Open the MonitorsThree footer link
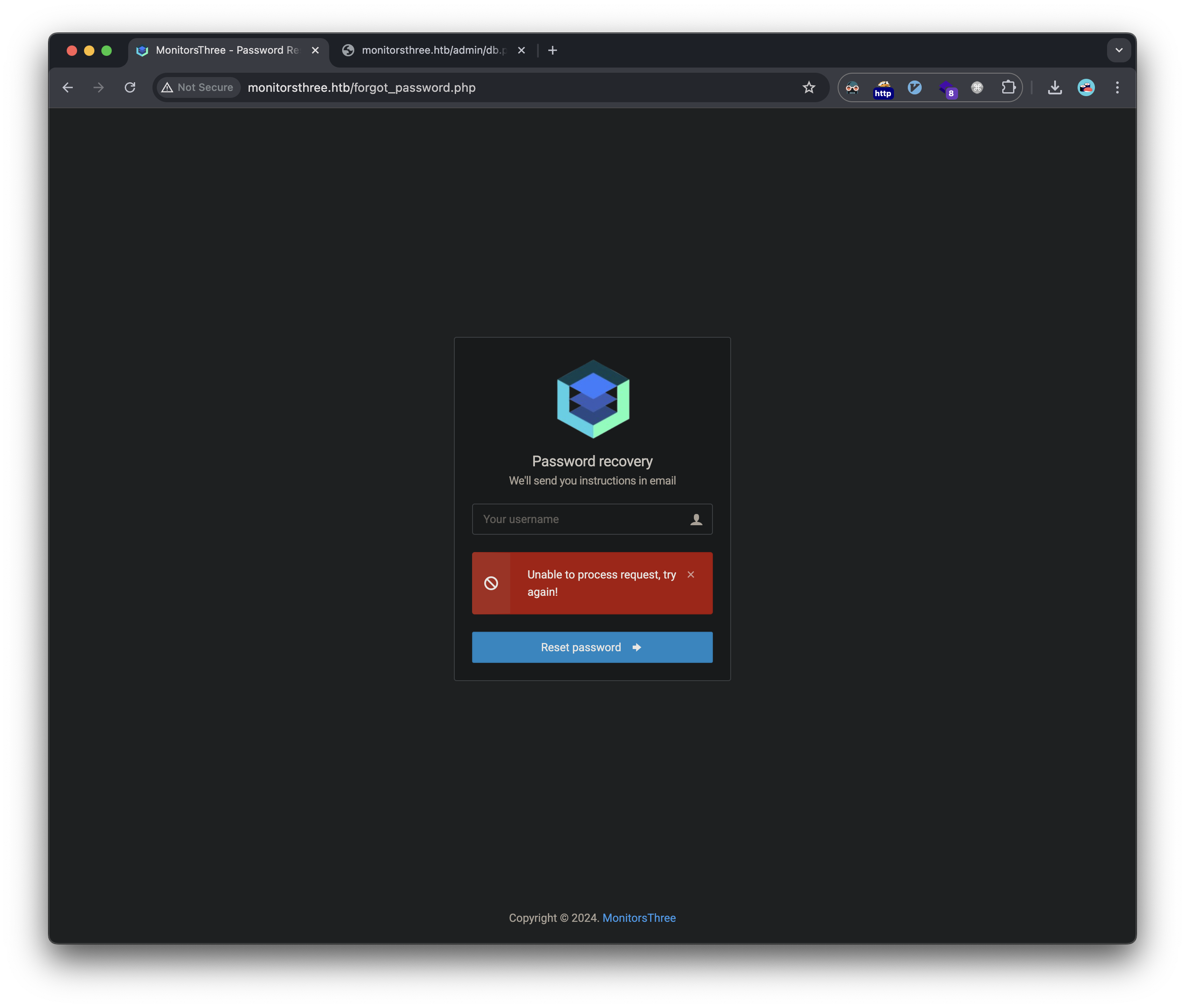The image size is (1185, 1008). point(638,918)
